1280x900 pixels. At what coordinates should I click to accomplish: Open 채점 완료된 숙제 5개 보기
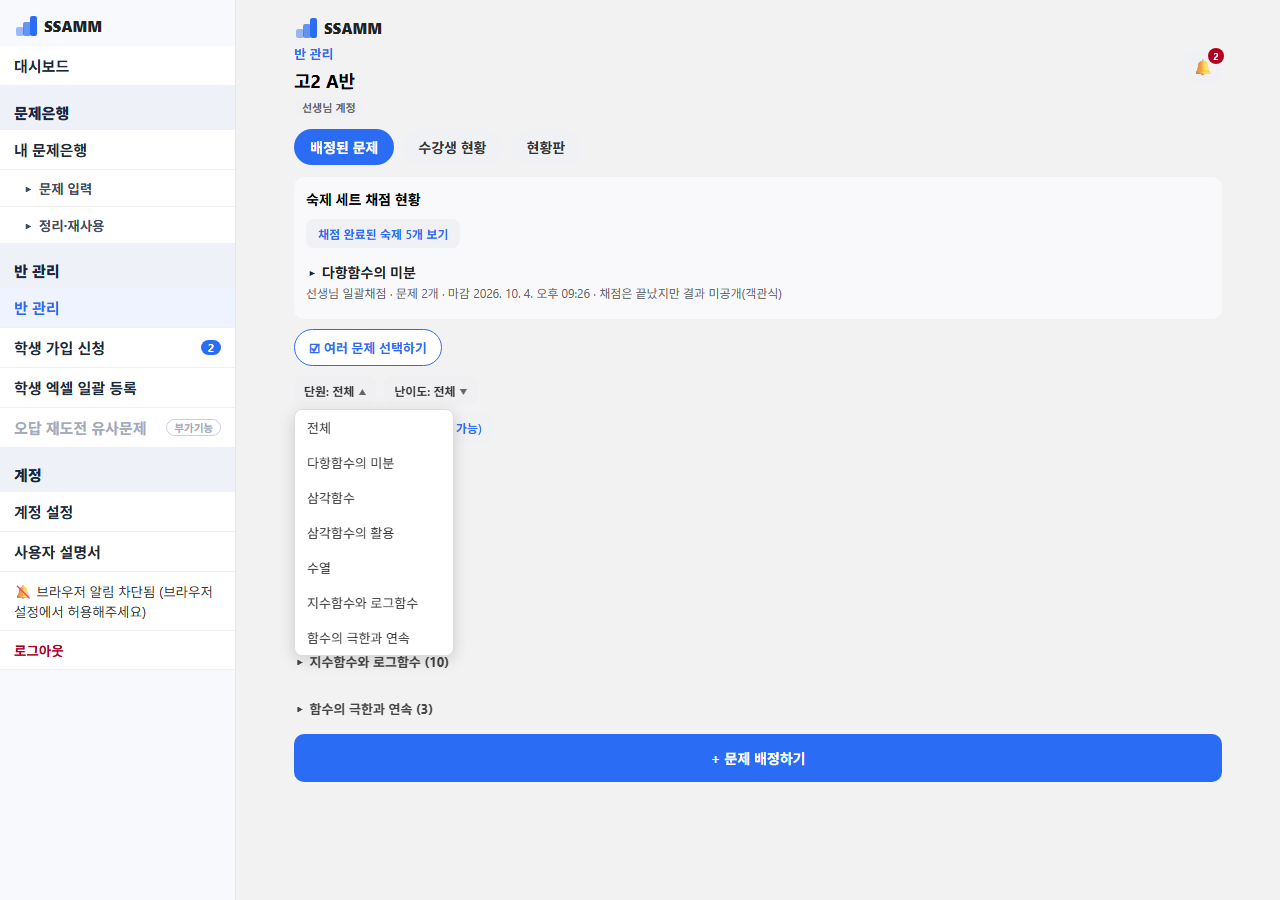click(x=383, y=234)
